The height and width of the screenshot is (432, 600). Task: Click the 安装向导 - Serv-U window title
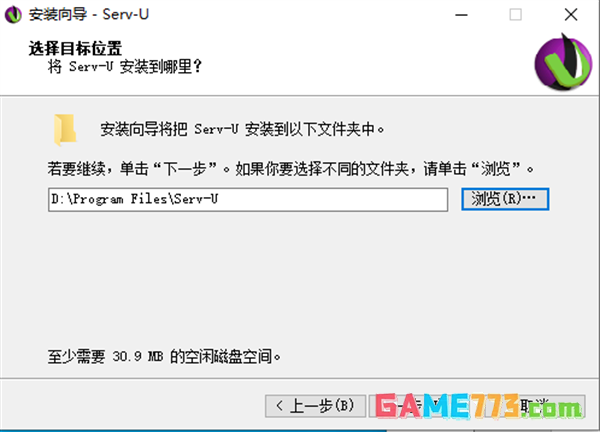tap(89, 15)
